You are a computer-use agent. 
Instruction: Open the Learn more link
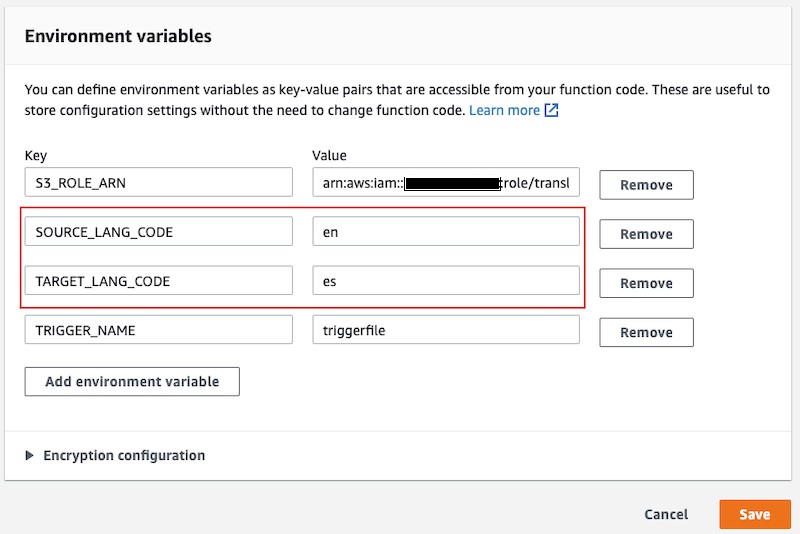pos(504,110)
